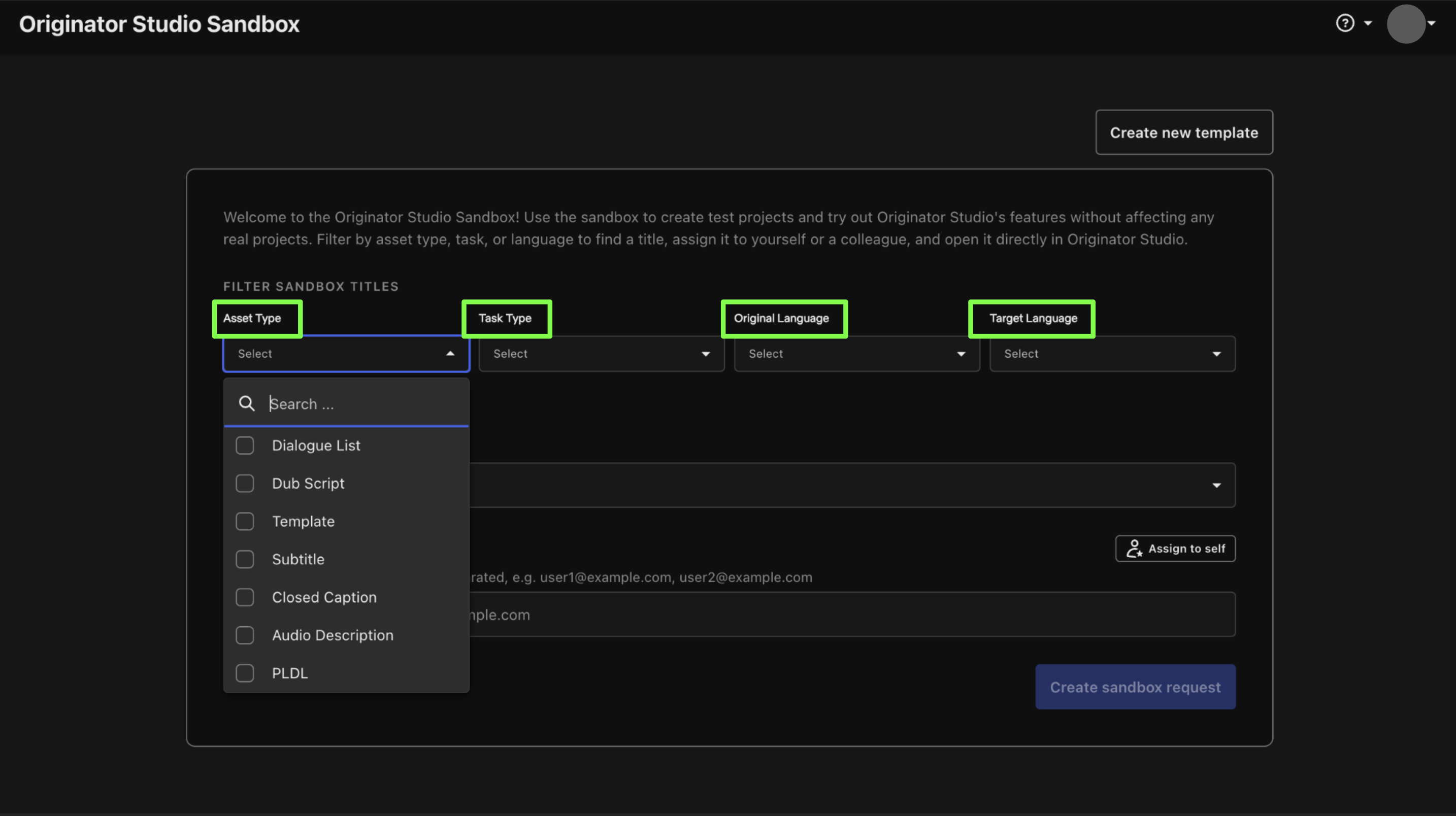Image resolution: width=1456 pixels, height=816 pixels.
Task: Open the Task Type dropdown
Action: (x=602, y=354)
